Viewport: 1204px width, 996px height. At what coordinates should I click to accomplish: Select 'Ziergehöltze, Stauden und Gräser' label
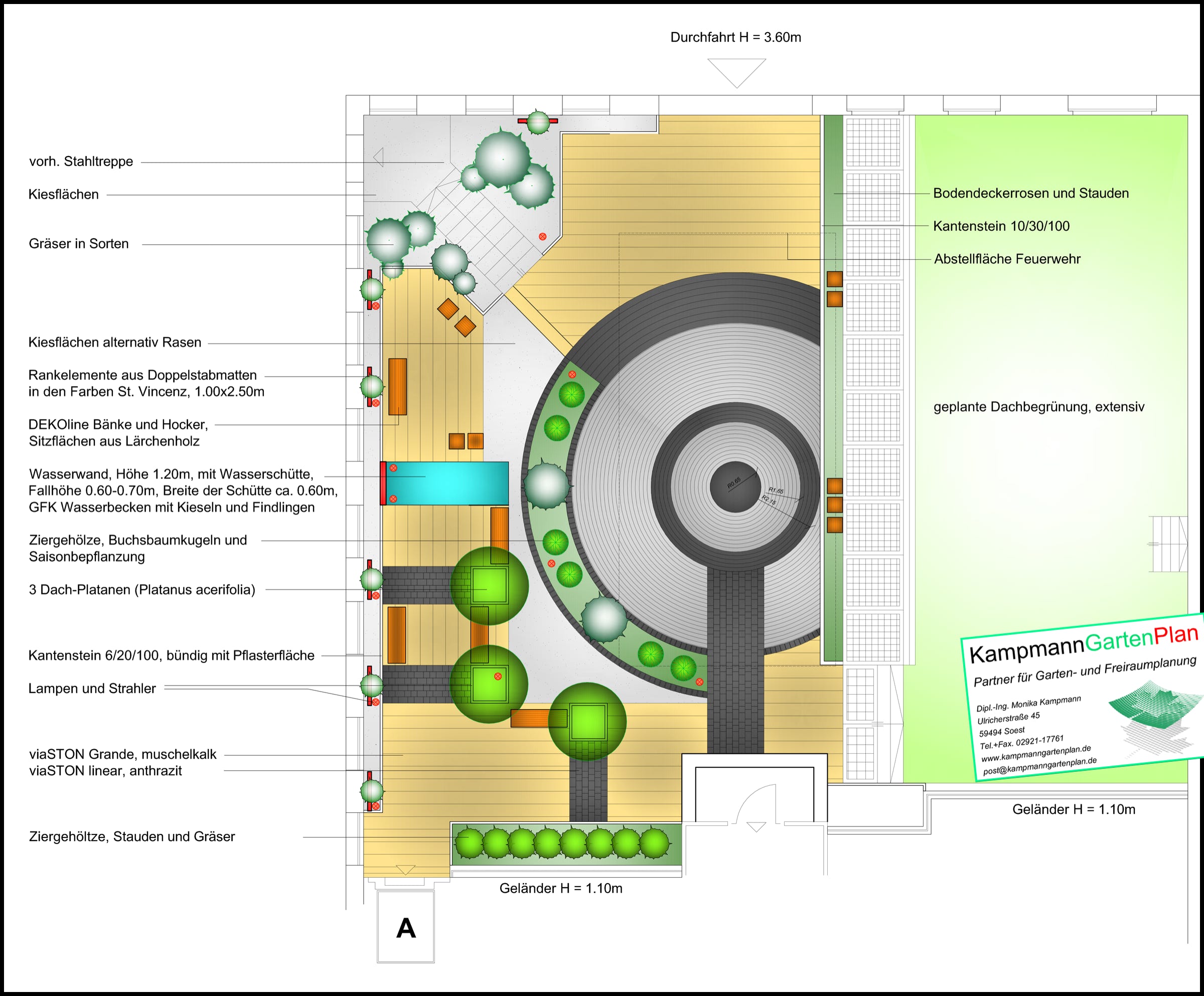(132, 836)
